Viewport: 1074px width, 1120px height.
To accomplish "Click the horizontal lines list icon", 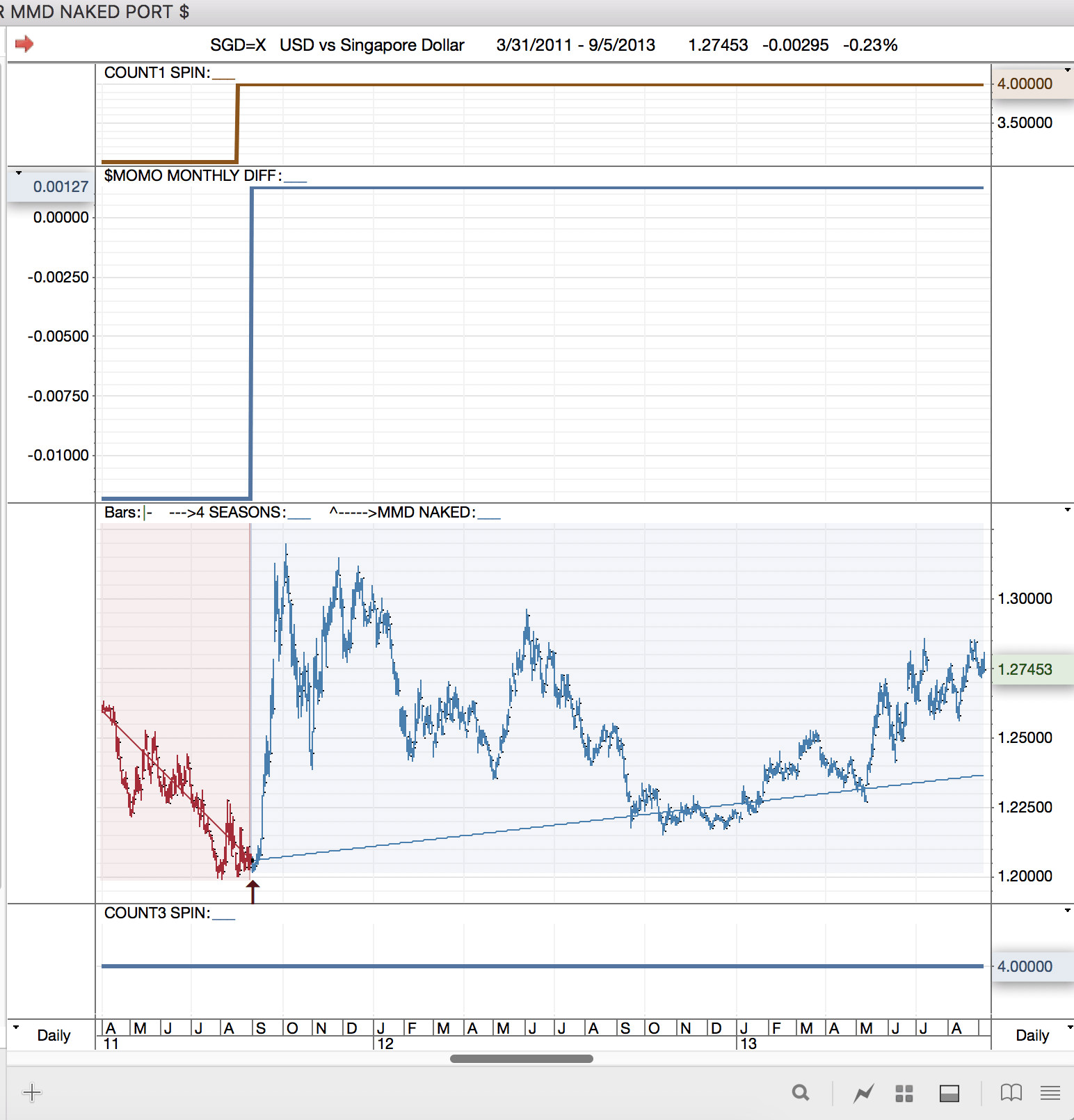I will (x=1050, y=1093).
